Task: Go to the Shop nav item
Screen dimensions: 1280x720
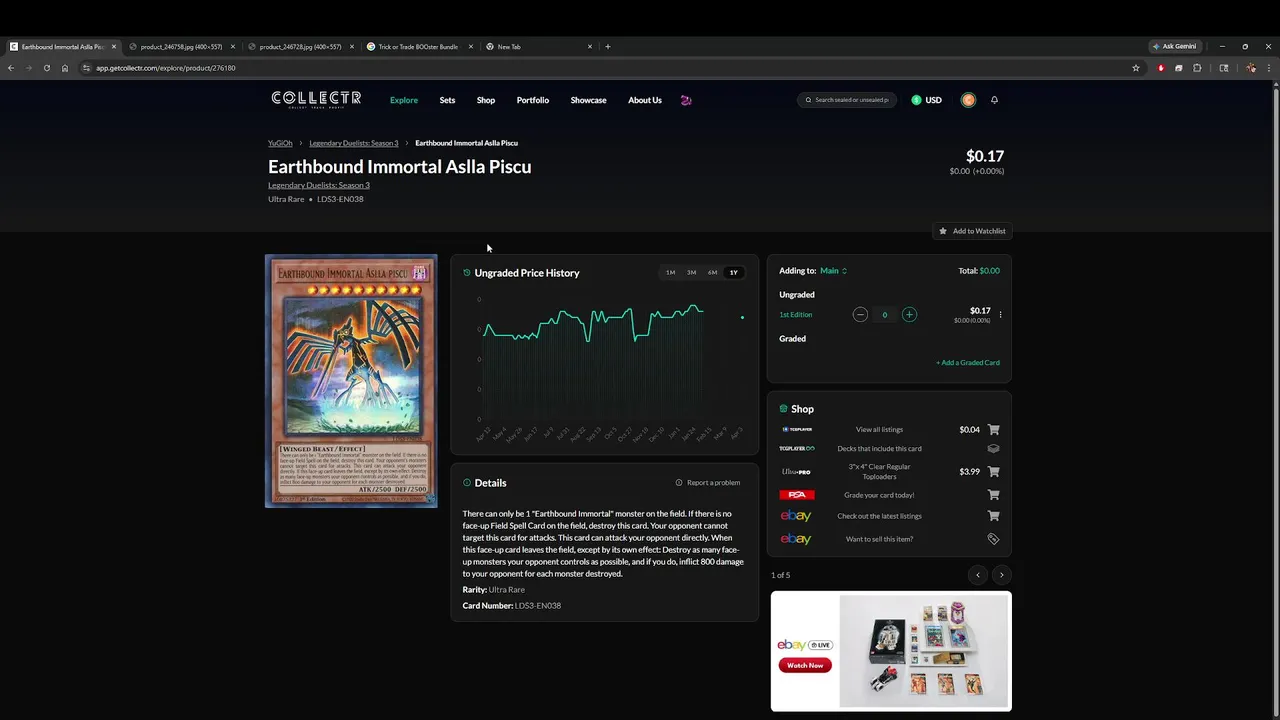Action: coord(486,100)
